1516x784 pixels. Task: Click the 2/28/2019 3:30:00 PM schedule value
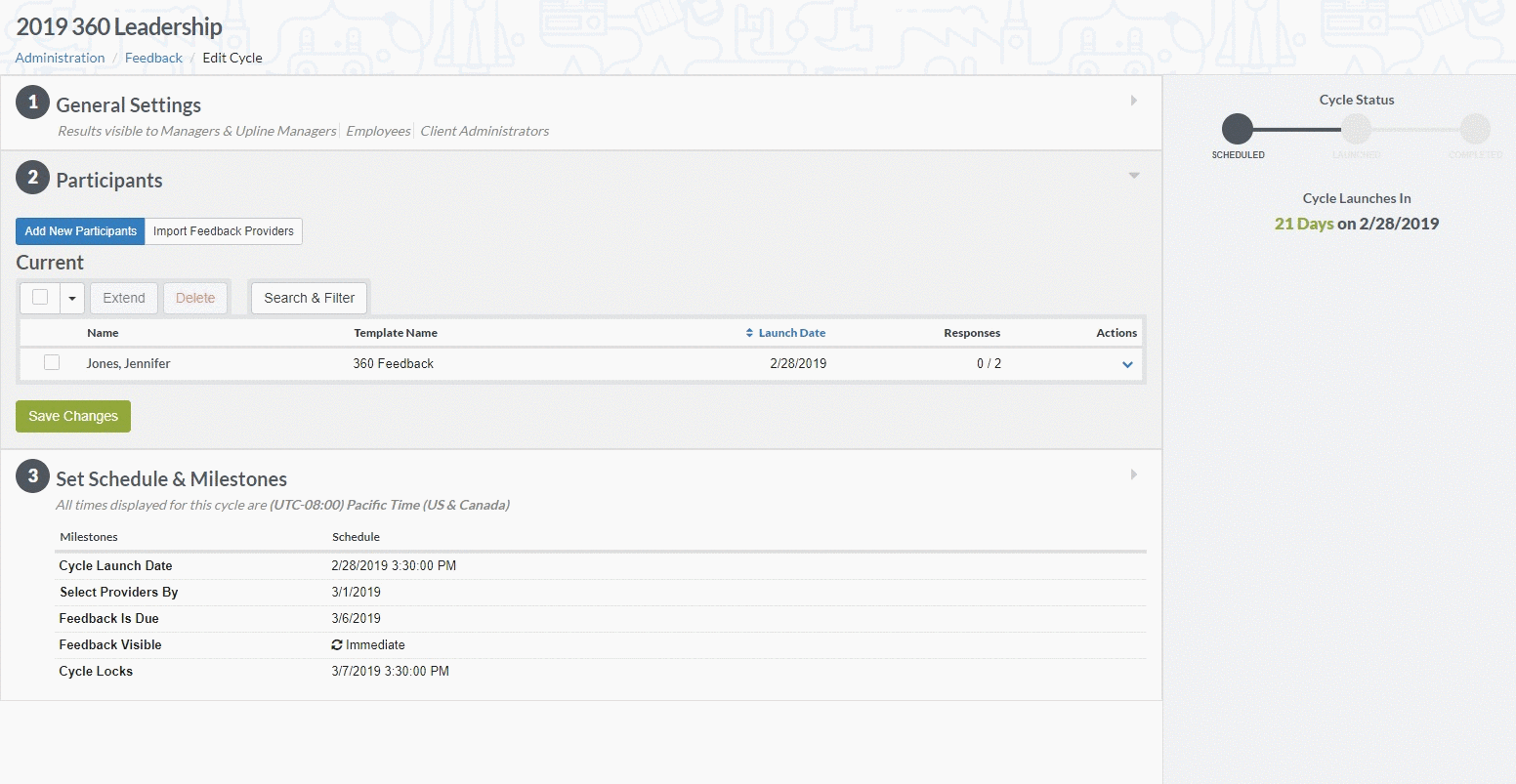pyautogui.click(x=394, y=565)
